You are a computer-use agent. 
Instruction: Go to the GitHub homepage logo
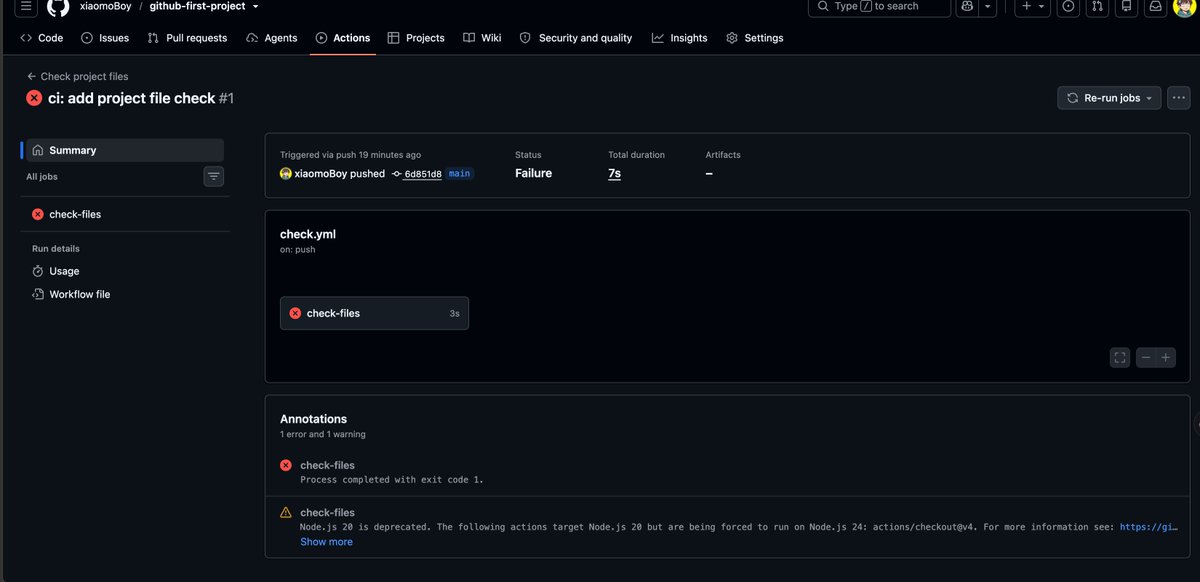click(58, 7)
